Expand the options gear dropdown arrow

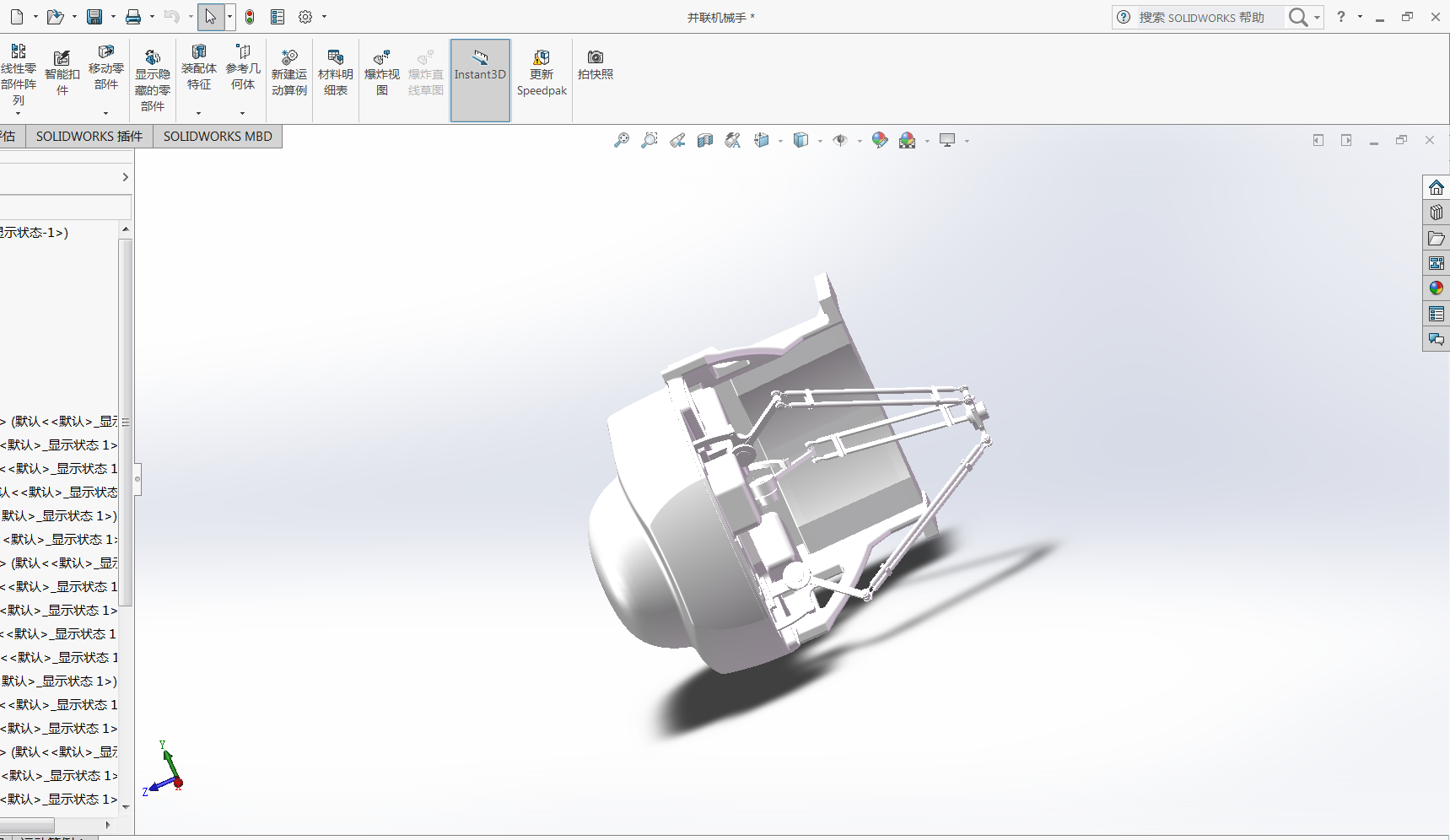(x=324, y=17)
